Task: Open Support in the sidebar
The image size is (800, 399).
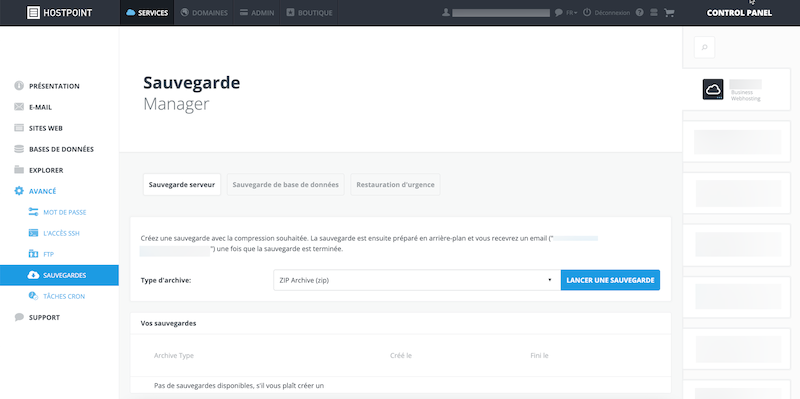Action: (44, 317)
